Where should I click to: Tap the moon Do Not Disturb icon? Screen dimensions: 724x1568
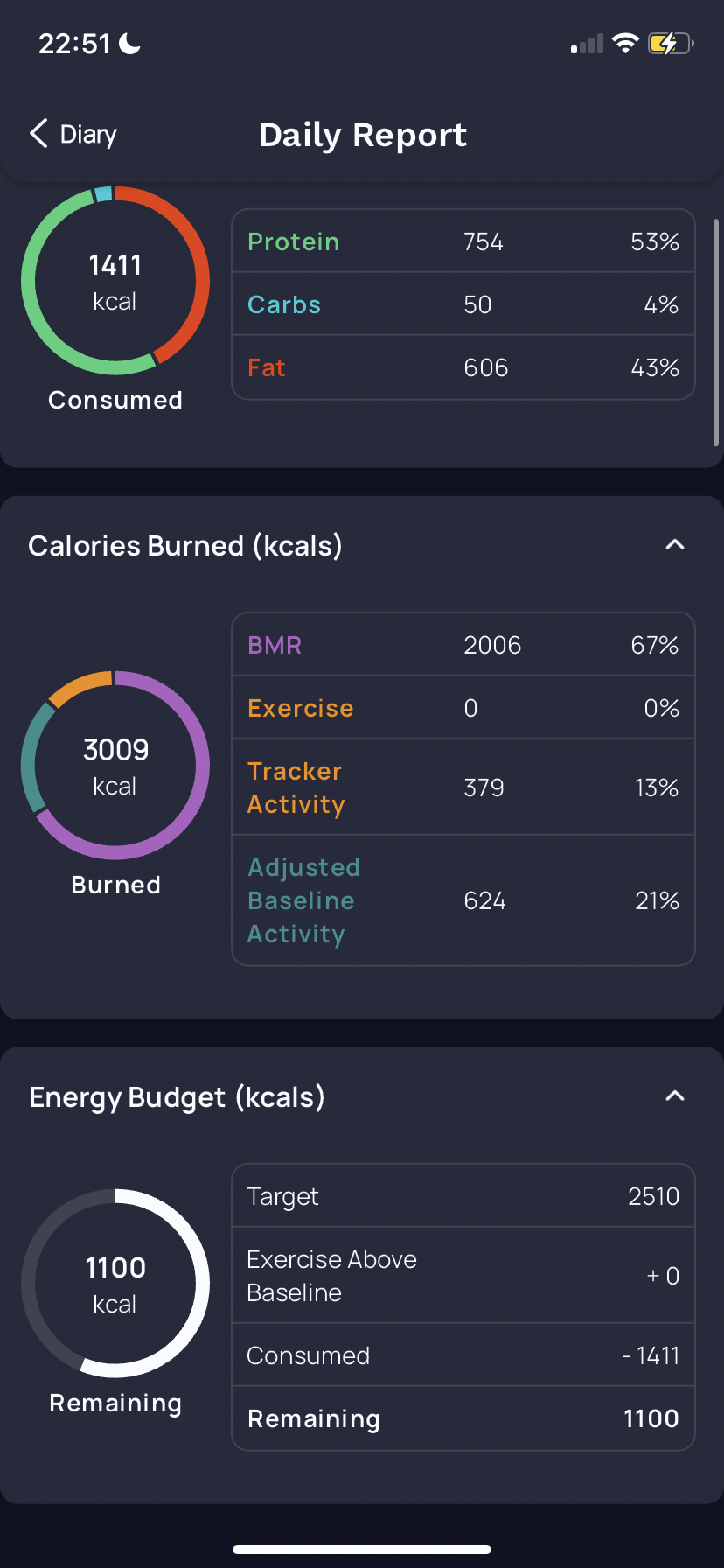130,43
